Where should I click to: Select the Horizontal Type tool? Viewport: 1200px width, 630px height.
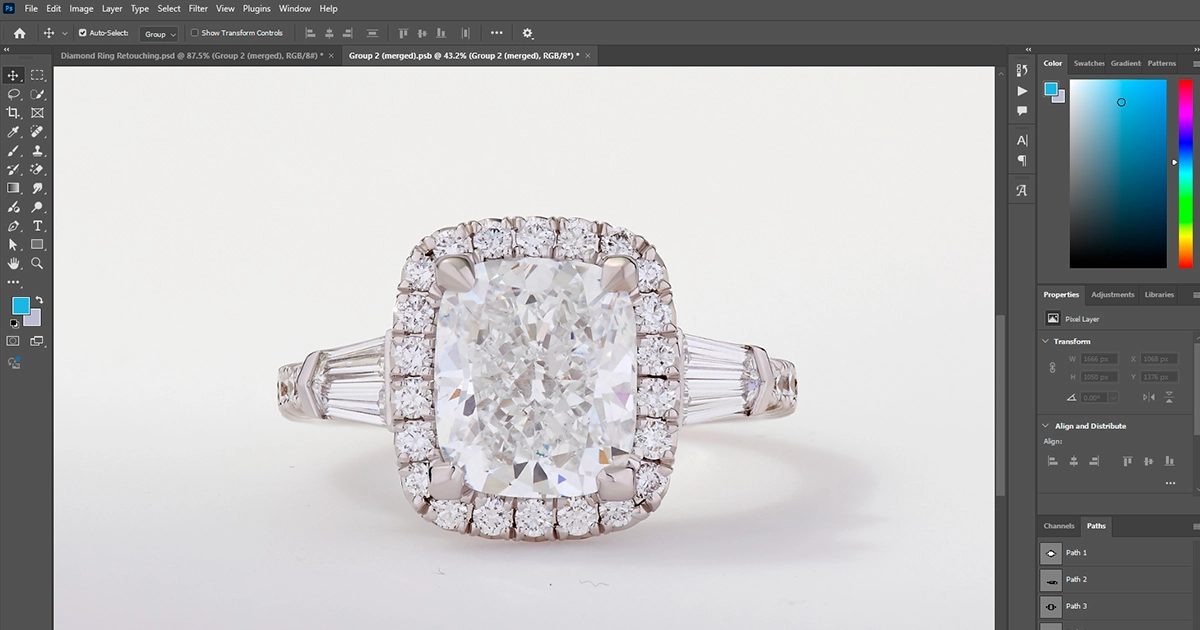click(x=37, y=227)
